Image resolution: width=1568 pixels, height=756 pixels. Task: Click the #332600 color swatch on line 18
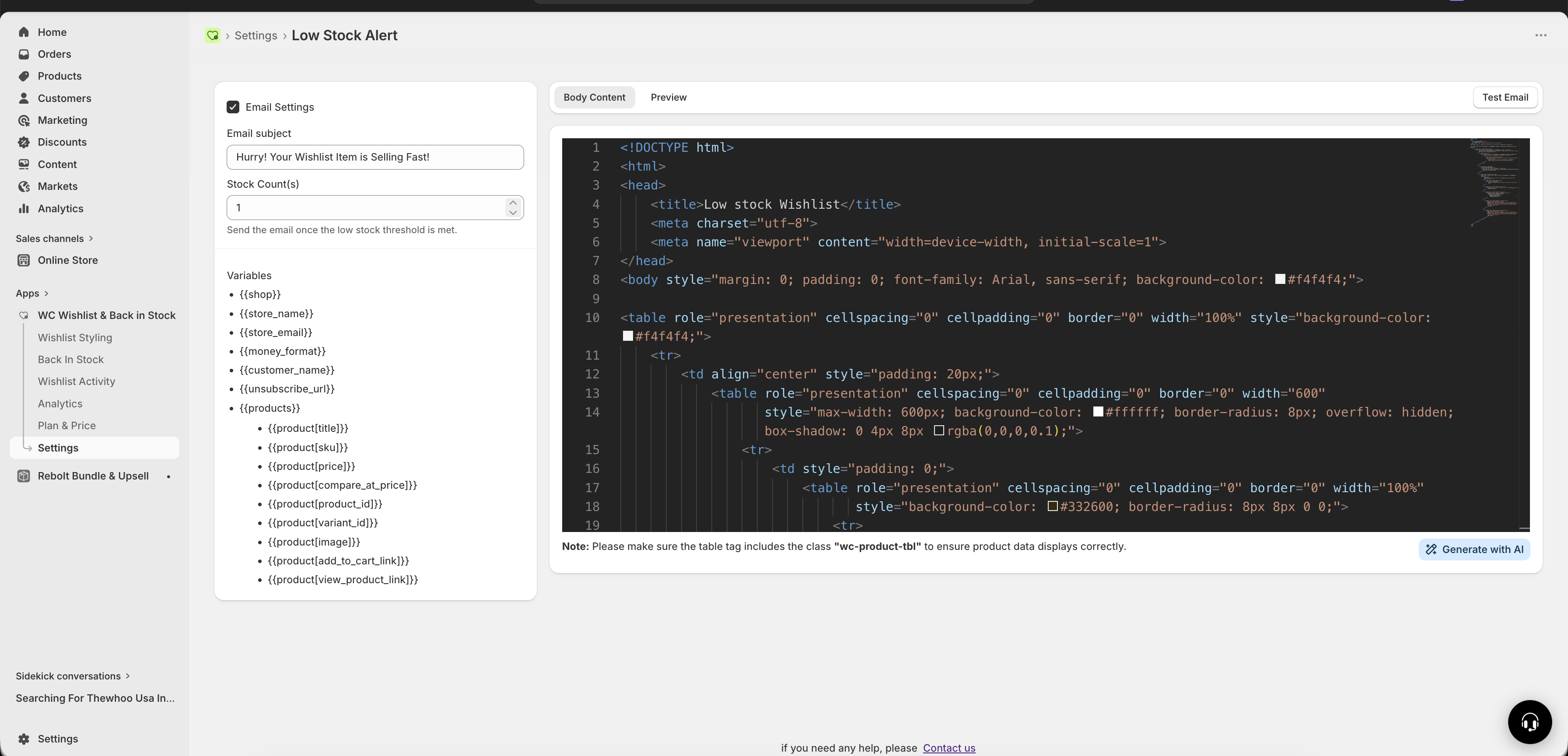(1053, 507)
